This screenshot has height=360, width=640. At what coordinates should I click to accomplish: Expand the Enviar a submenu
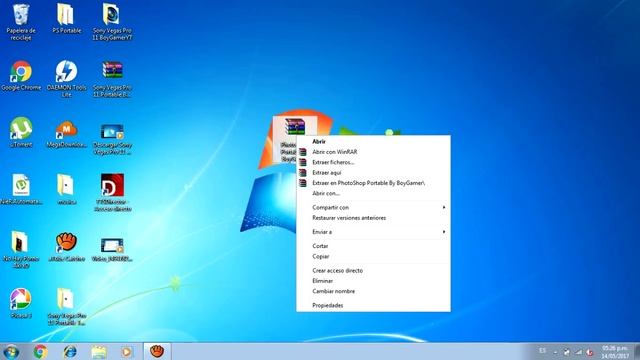click(373, 232)
